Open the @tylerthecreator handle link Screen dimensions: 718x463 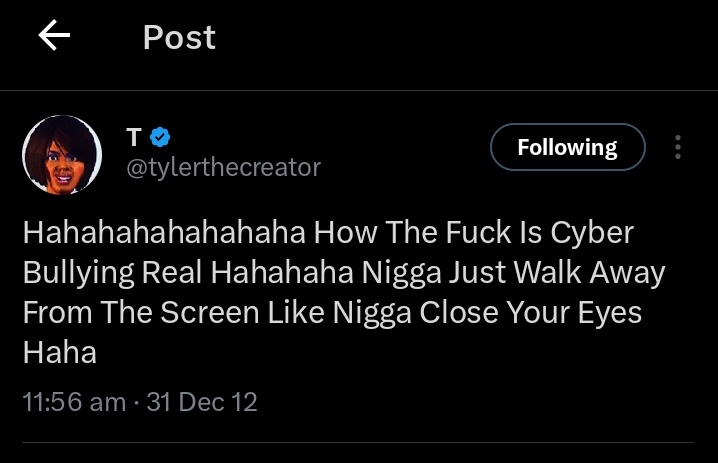click(223, 167)
